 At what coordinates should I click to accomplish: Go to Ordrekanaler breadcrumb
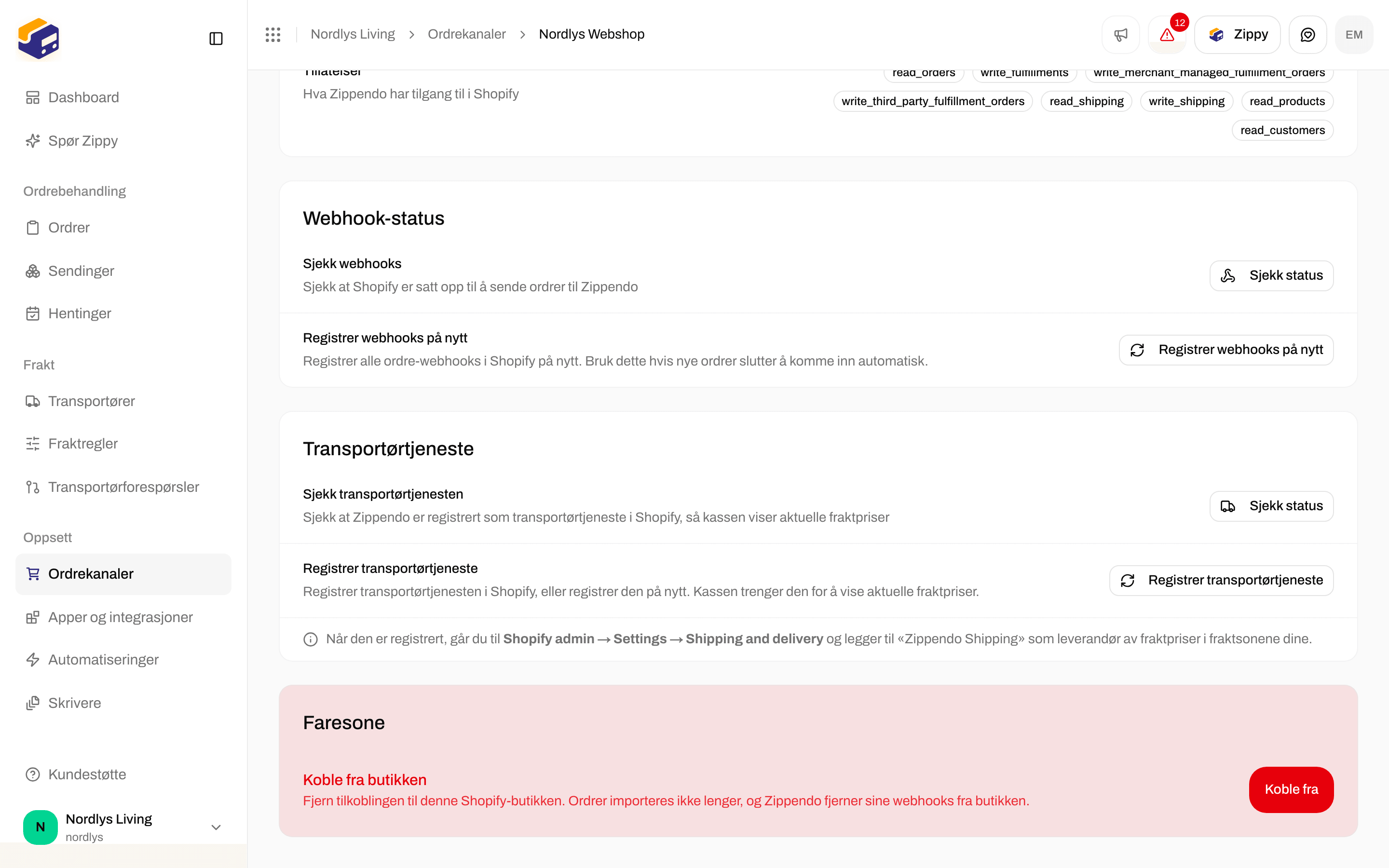pyautogui.click(x=467, y=34)
